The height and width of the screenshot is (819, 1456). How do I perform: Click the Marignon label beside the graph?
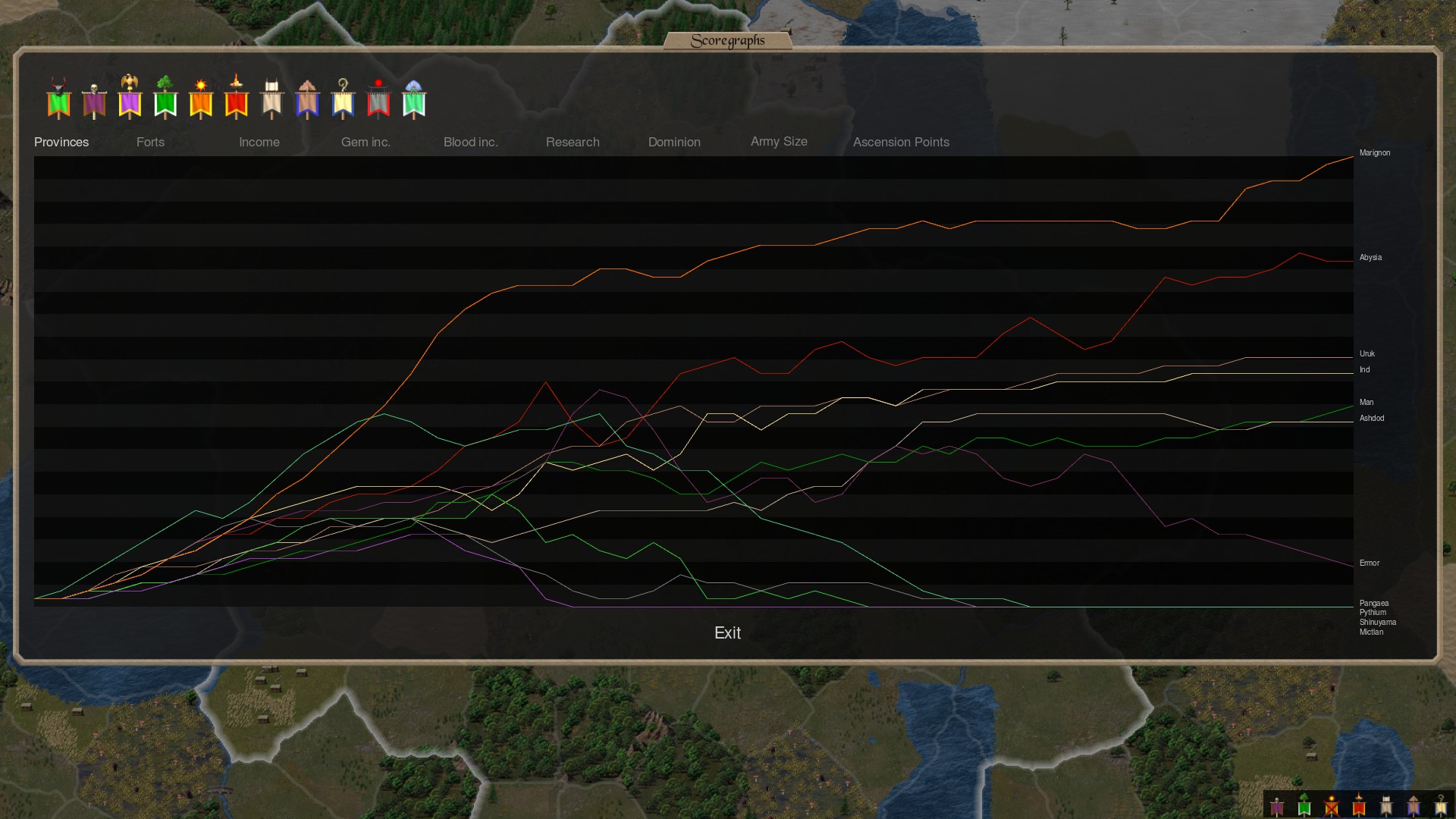point(1374,152)
